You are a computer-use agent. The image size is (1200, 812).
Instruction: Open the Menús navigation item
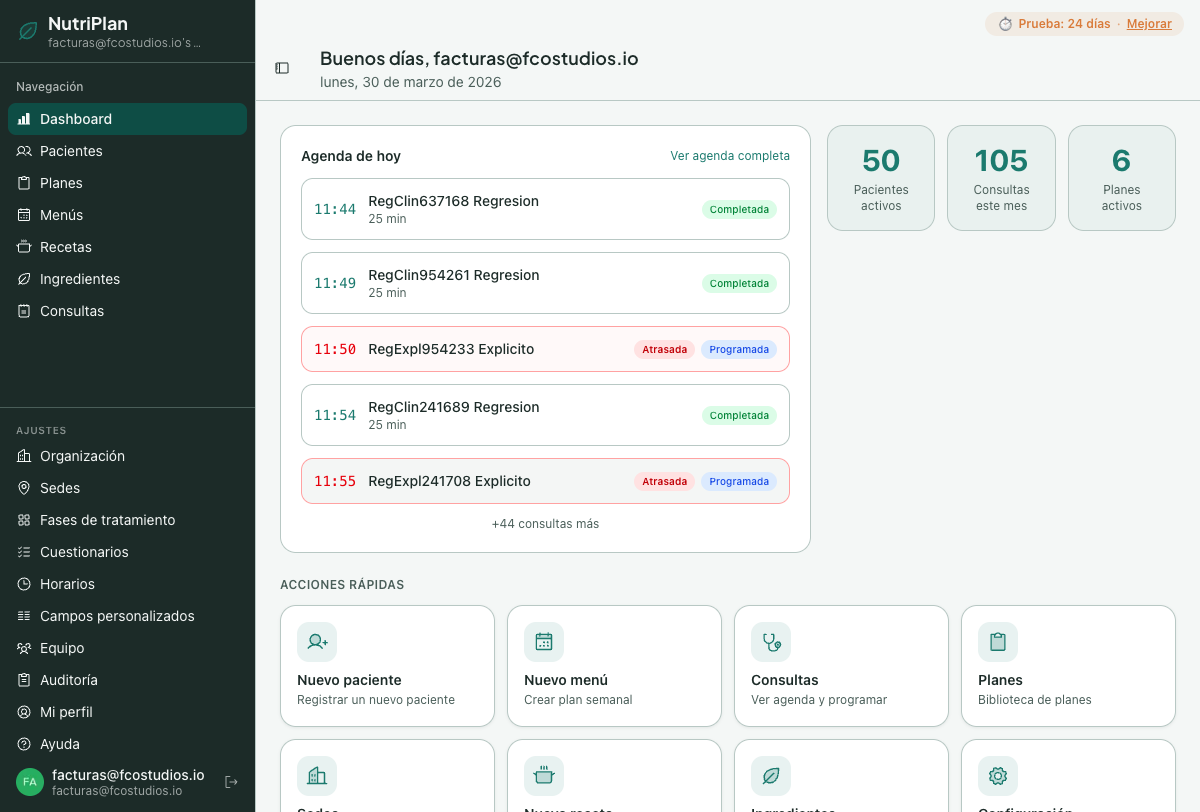(x=63, y=215)
